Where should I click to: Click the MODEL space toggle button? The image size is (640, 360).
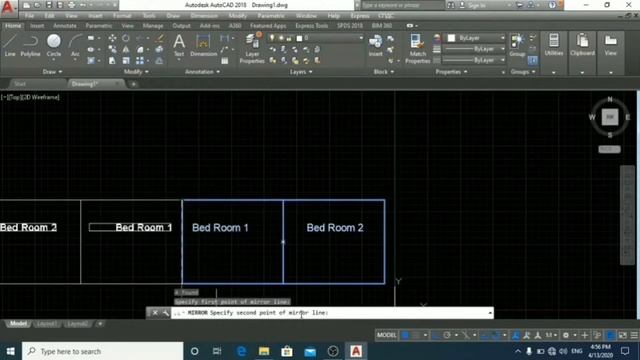[387, 335]
